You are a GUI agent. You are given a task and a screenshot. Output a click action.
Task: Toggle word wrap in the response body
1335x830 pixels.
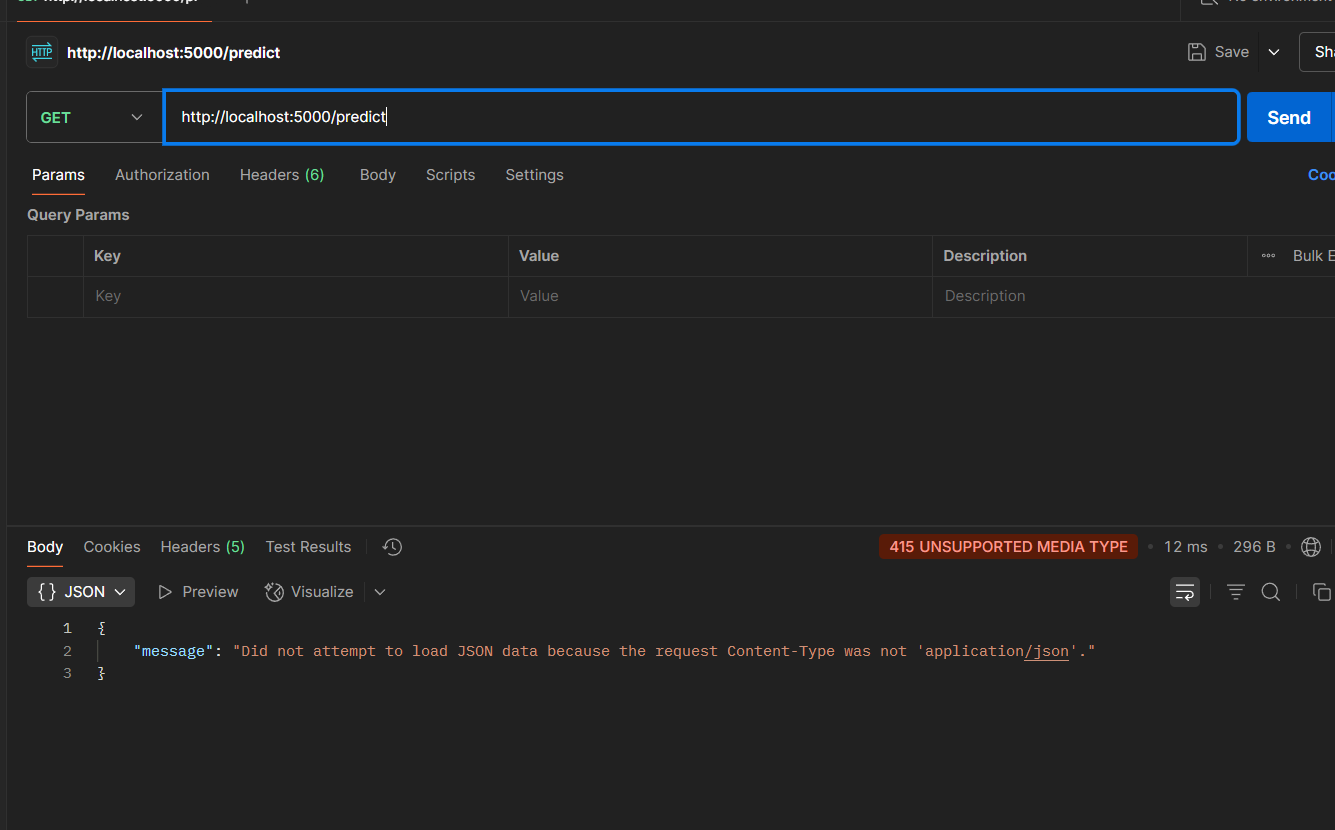click(x=1185, y=592)
